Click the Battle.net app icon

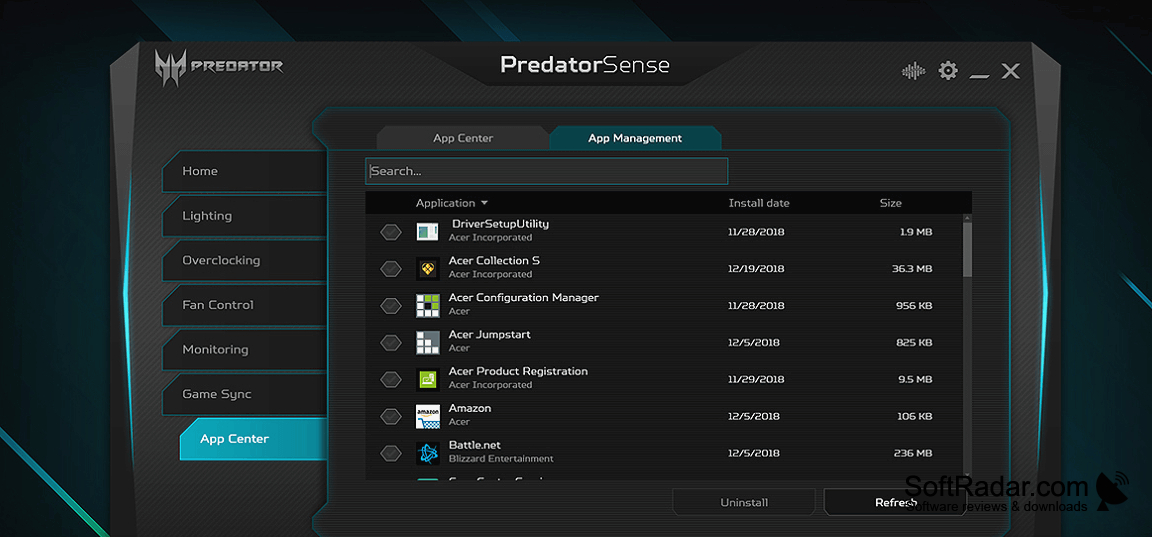point(428,453)
